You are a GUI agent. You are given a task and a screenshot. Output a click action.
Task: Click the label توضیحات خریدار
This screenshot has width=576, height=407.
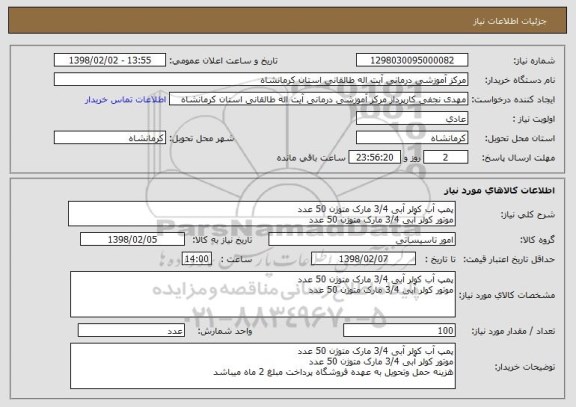pyautogui.click(x=525, y=367)
